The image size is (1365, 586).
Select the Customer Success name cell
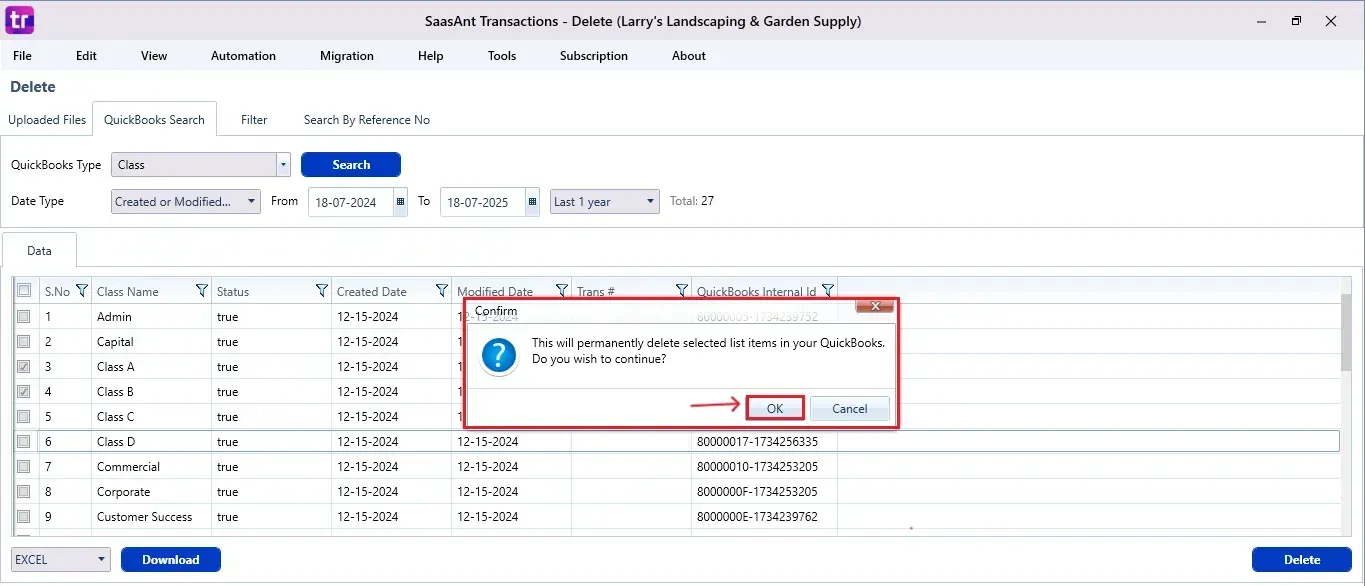point(151,516)
